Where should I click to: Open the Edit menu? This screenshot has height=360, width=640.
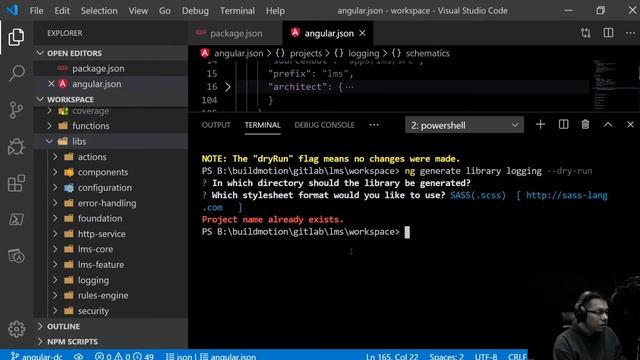[62, 11]
